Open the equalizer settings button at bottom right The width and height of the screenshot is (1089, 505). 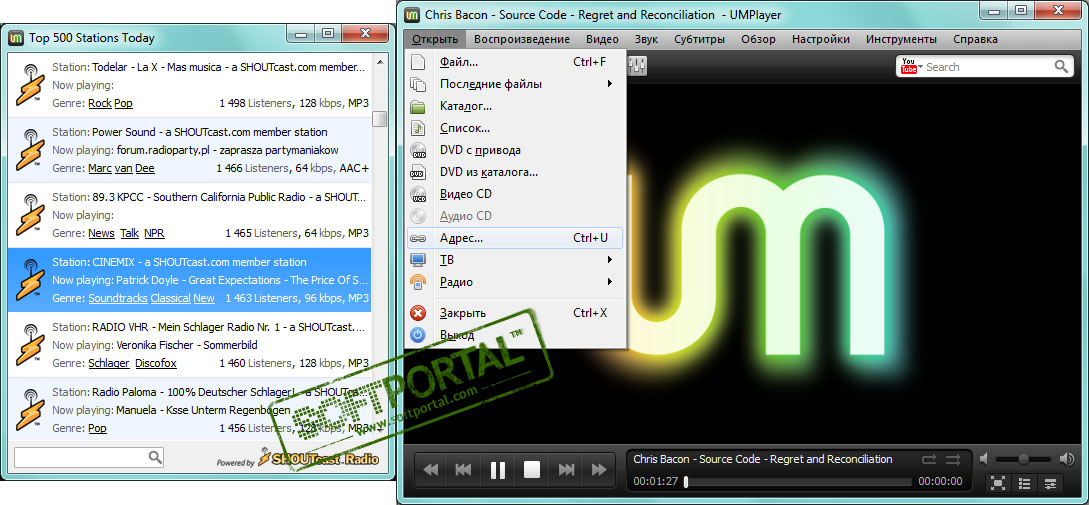click(x=1050, y=483)
